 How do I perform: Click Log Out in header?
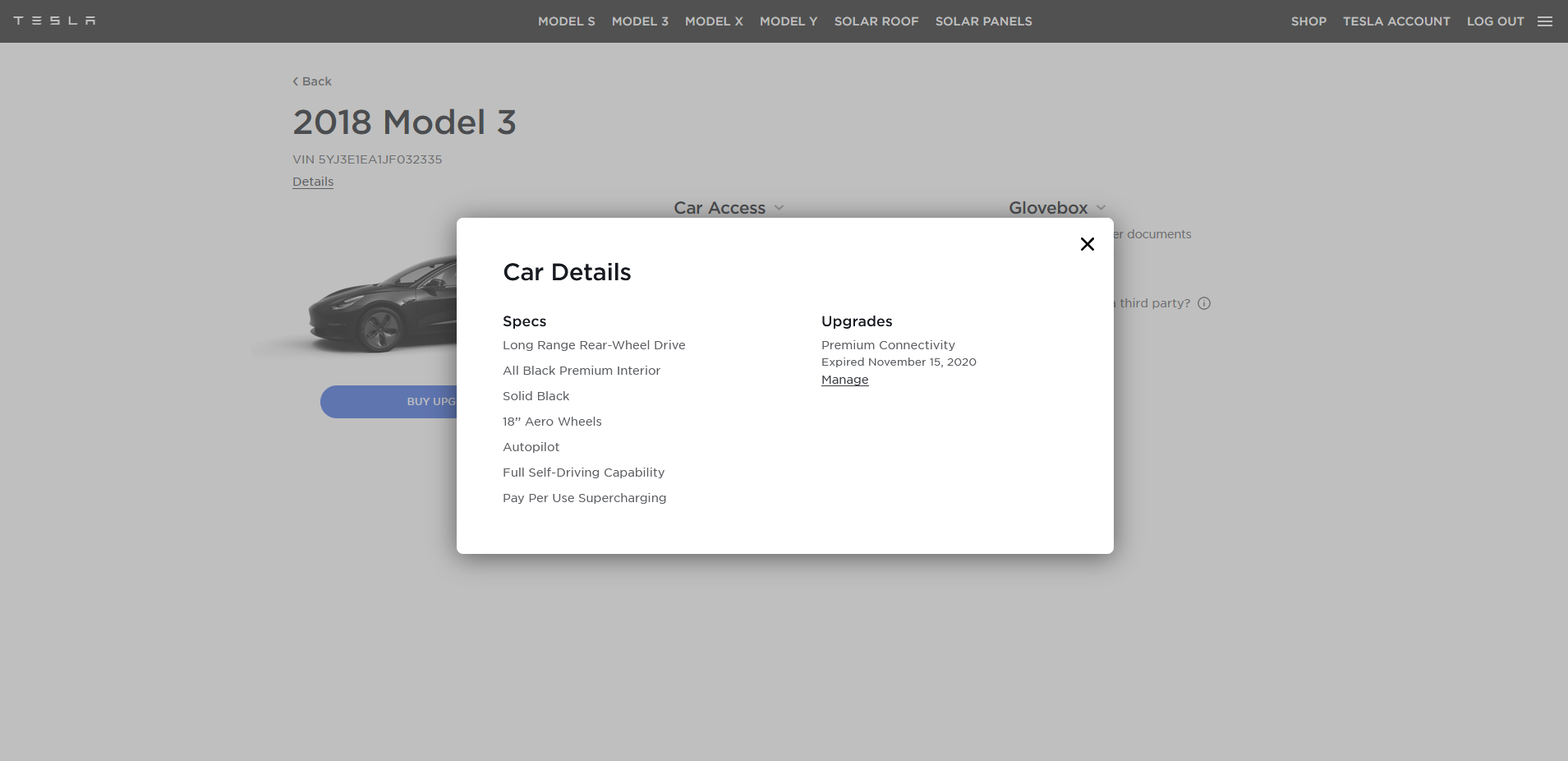(1495, 21)
